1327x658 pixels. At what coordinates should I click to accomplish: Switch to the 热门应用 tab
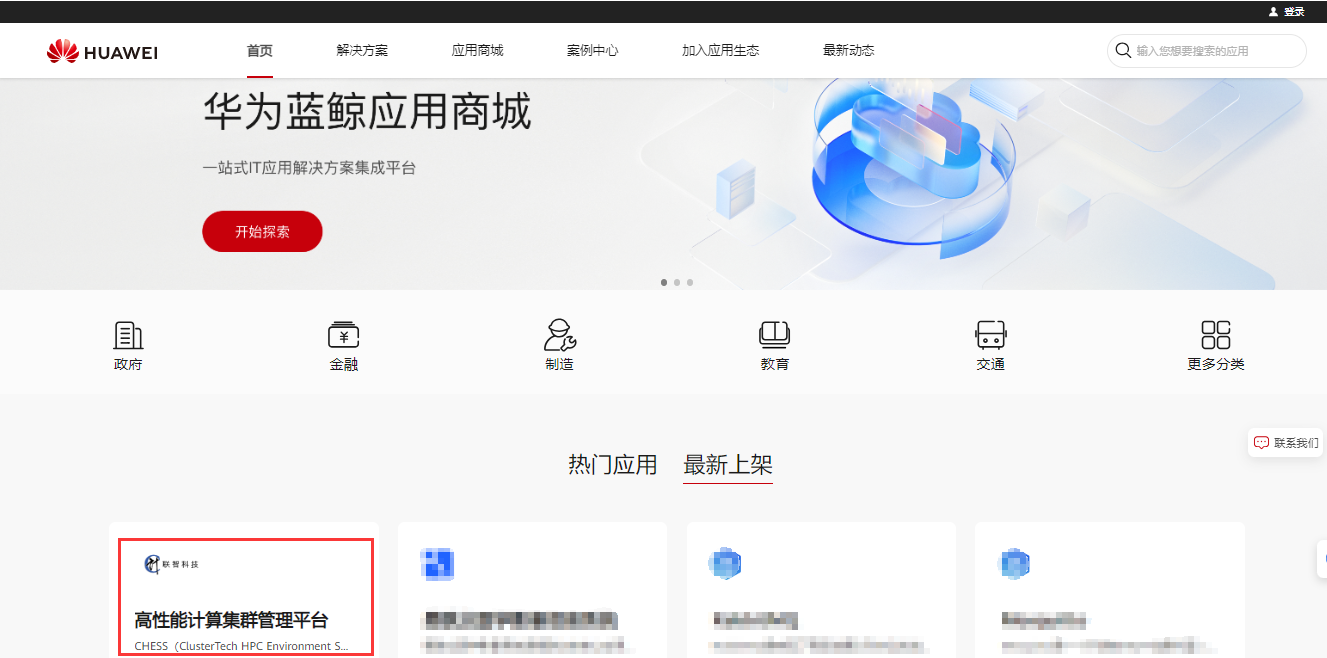click(612, 465)
